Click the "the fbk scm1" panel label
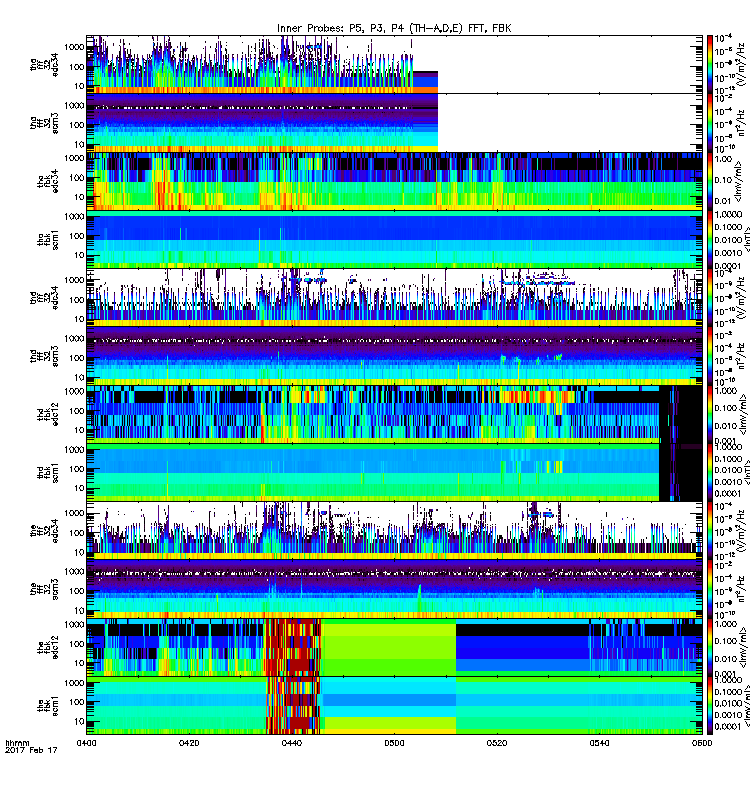Image resolution: width=750 pixels, height=800 pixels. pos(48,706)
